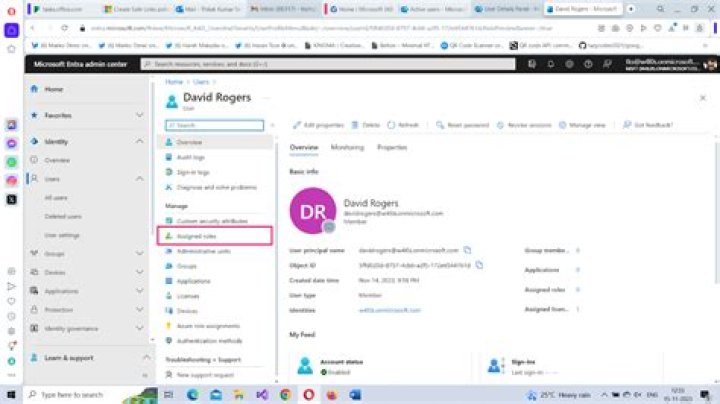This screenshot has width=720, height=404.
Task: Open Authentication methods
Action: tap(209, 341)
